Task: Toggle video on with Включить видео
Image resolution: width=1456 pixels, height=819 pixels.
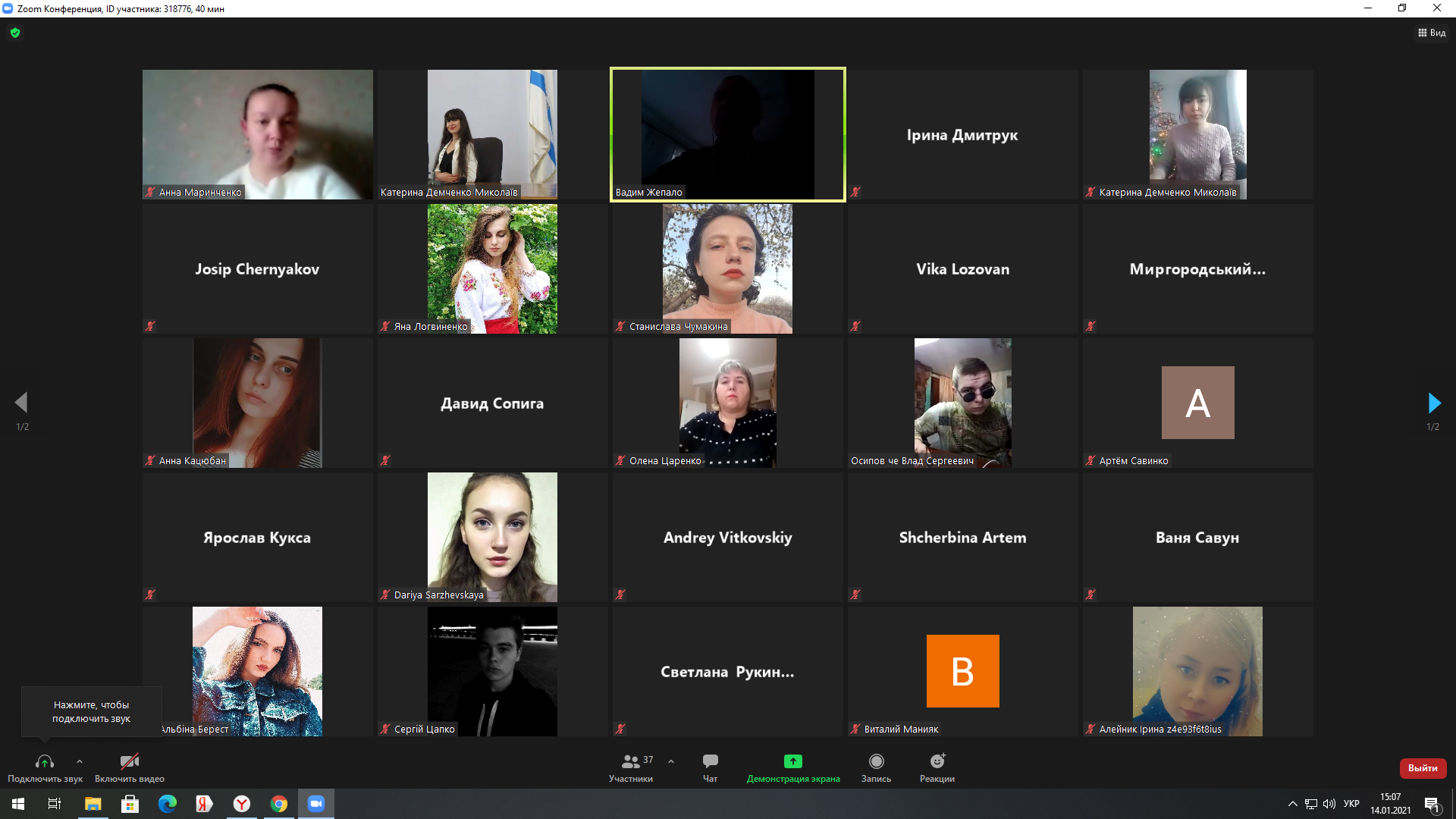Action: coord(130,767)
